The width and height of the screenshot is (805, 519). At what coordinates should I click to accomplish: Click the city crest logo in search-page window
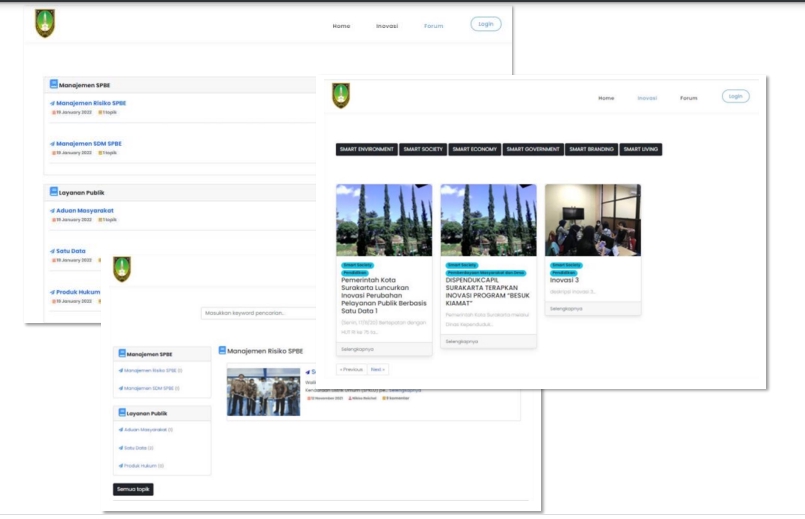(x=122, y=268)
